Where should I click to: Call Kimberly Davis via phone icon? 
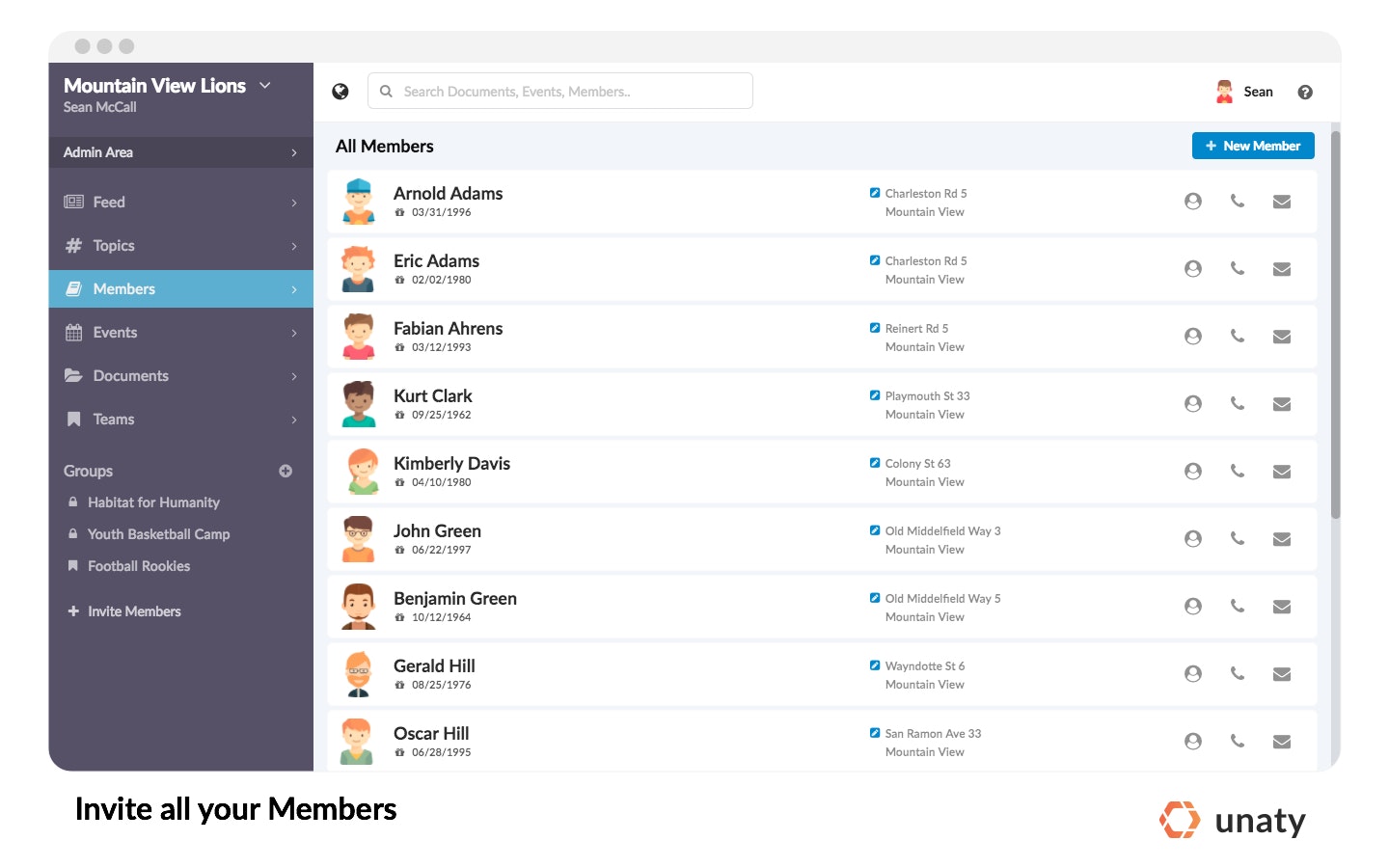pos(1238,472)
